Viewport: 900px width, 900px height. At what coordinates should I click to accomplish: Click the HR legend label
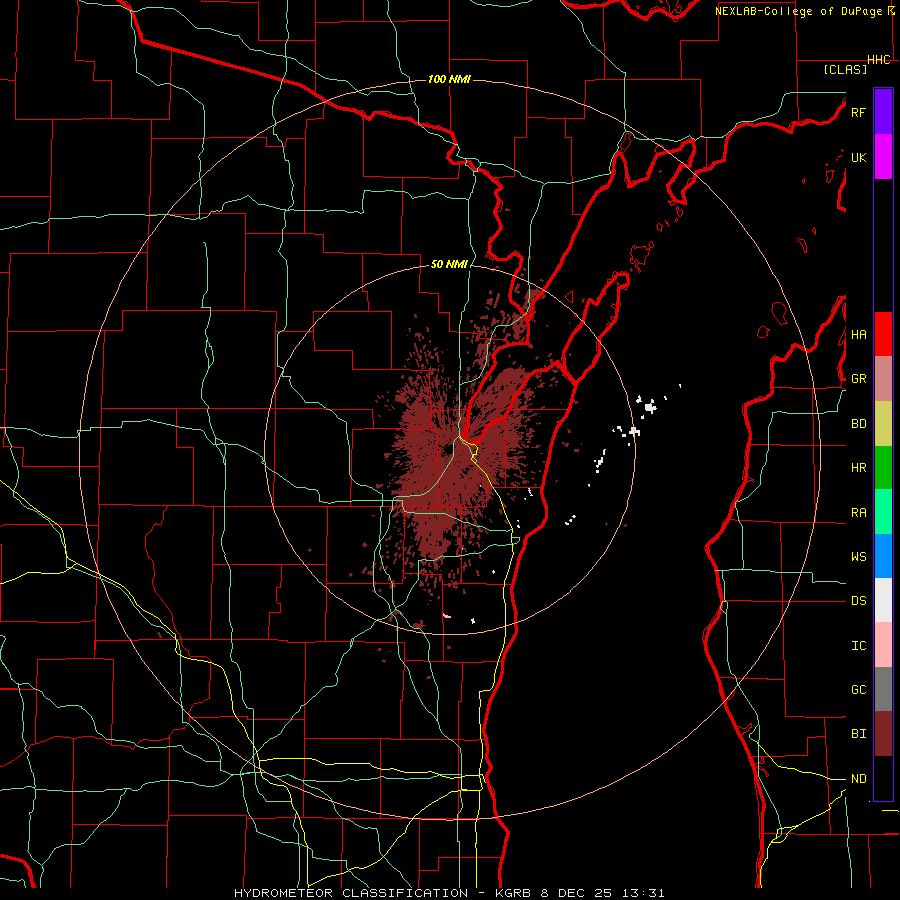858,468
